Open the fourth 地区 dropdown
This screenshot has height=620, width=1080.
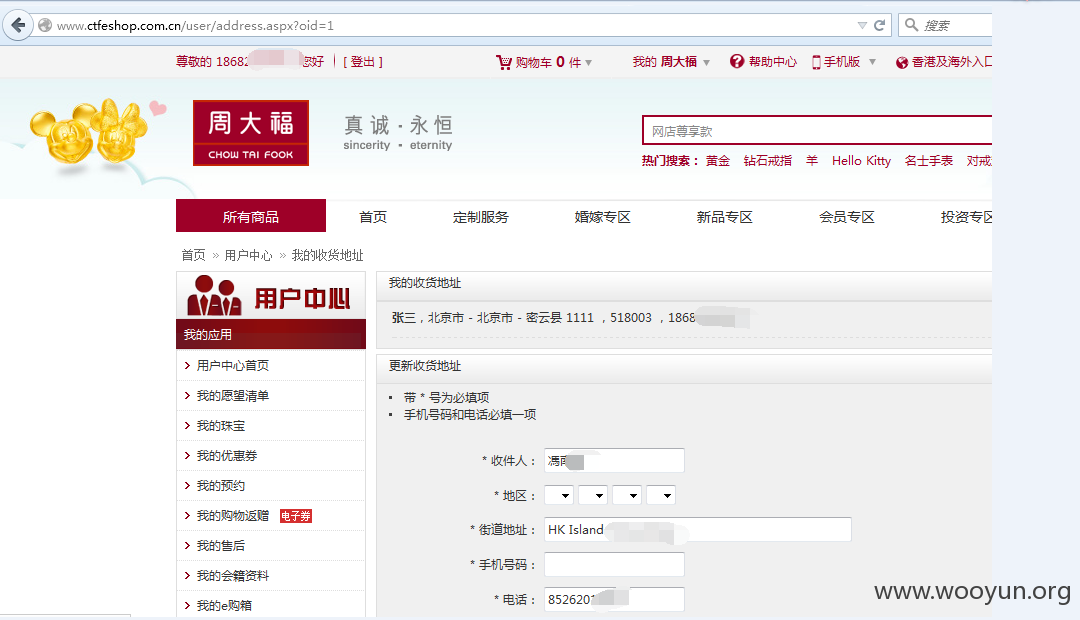click(x=661, y=495)
